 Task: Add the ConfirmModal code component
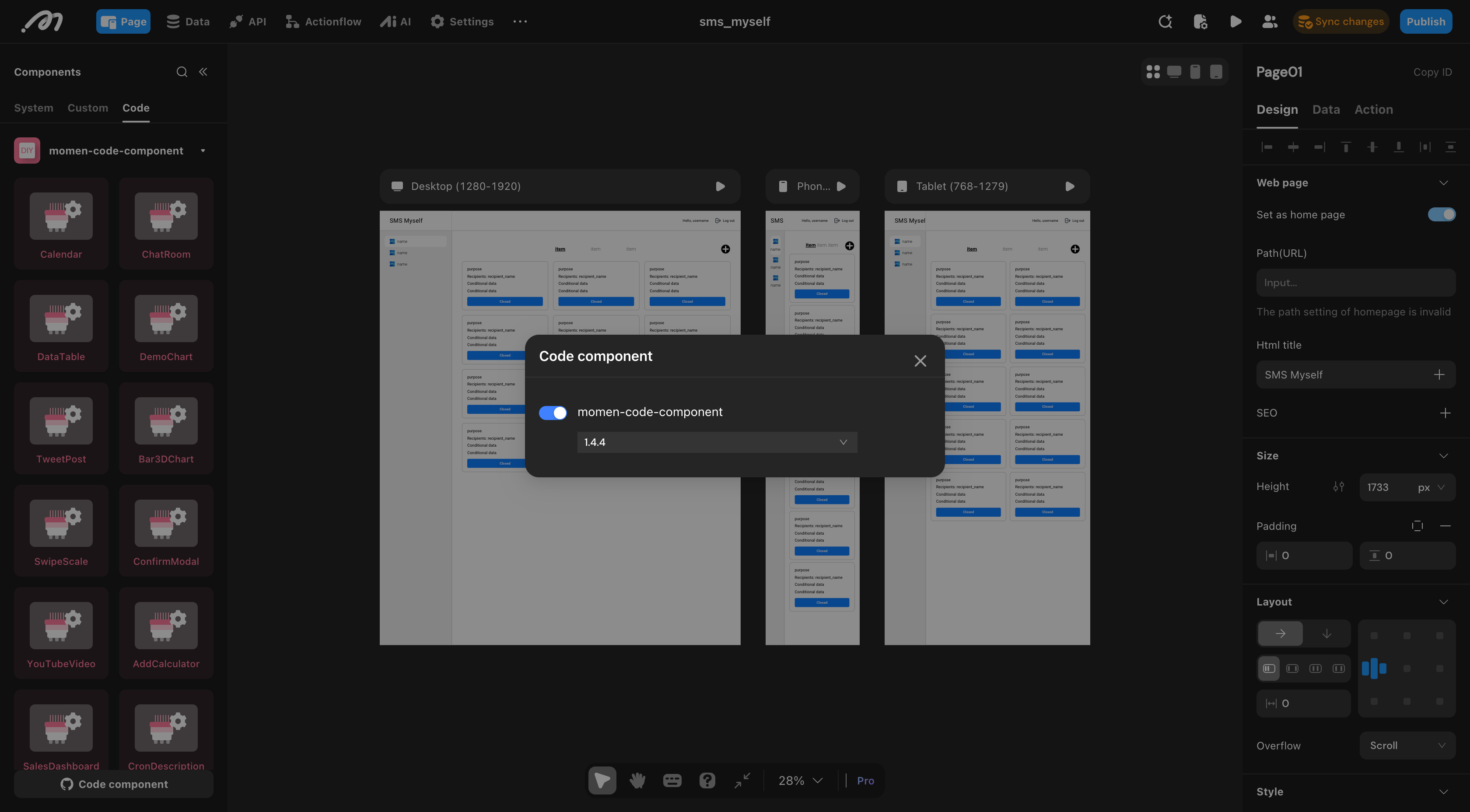tap(166, 531)
